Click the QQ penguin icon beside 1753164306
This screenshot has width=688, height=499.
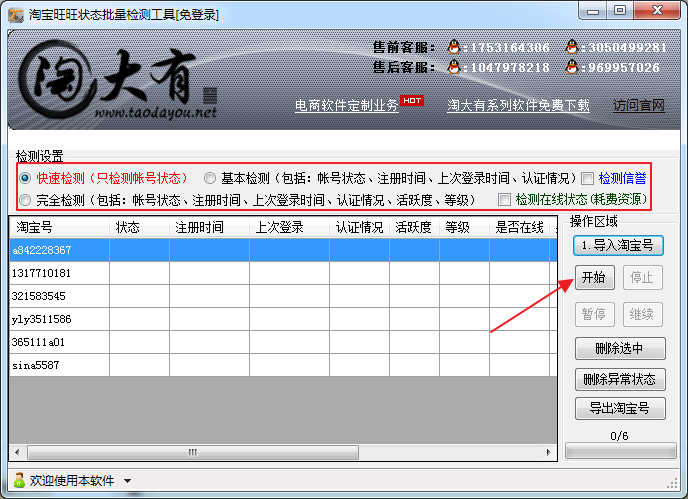(454, 47)
